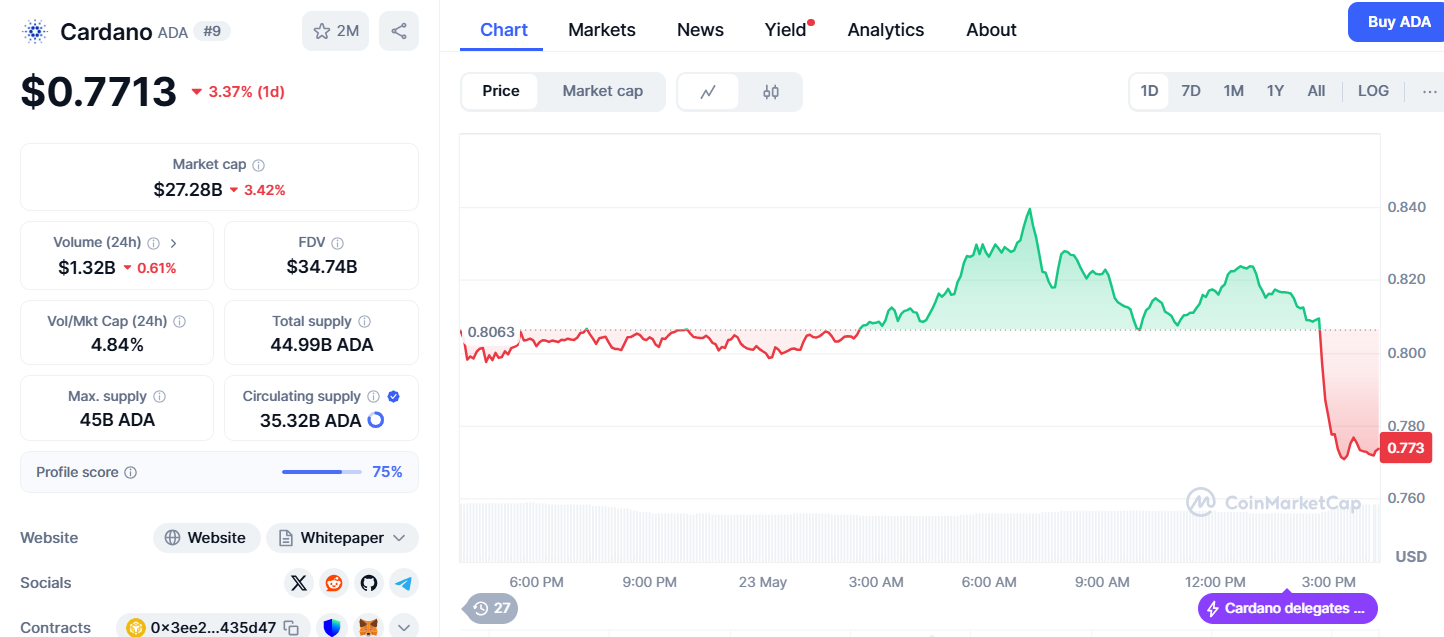Open the About tab
This screenshot has height=637, width=1444.
coord(991,30)
